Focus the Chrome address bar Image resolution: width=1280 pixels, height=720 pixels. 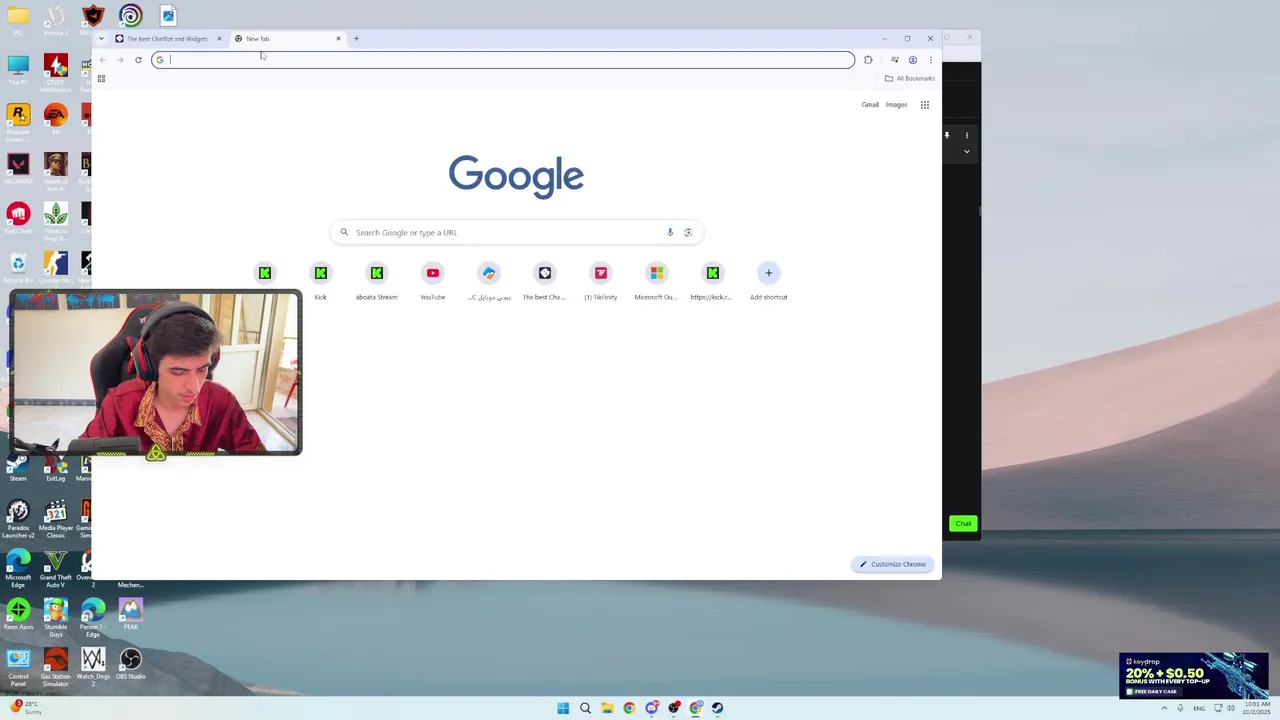click(x=503, y=60)
